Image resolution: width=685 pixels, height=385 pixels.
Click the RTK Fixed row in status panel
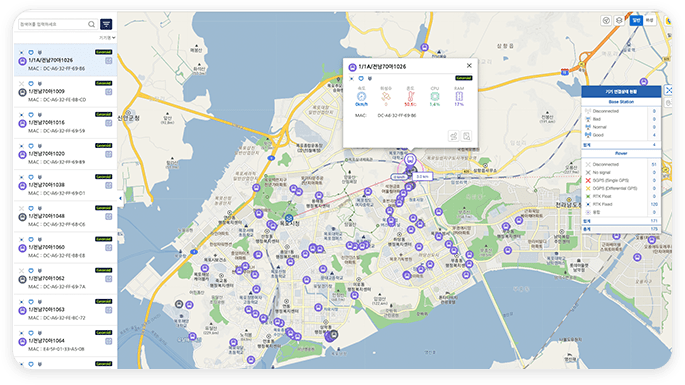tap(621, 204)
